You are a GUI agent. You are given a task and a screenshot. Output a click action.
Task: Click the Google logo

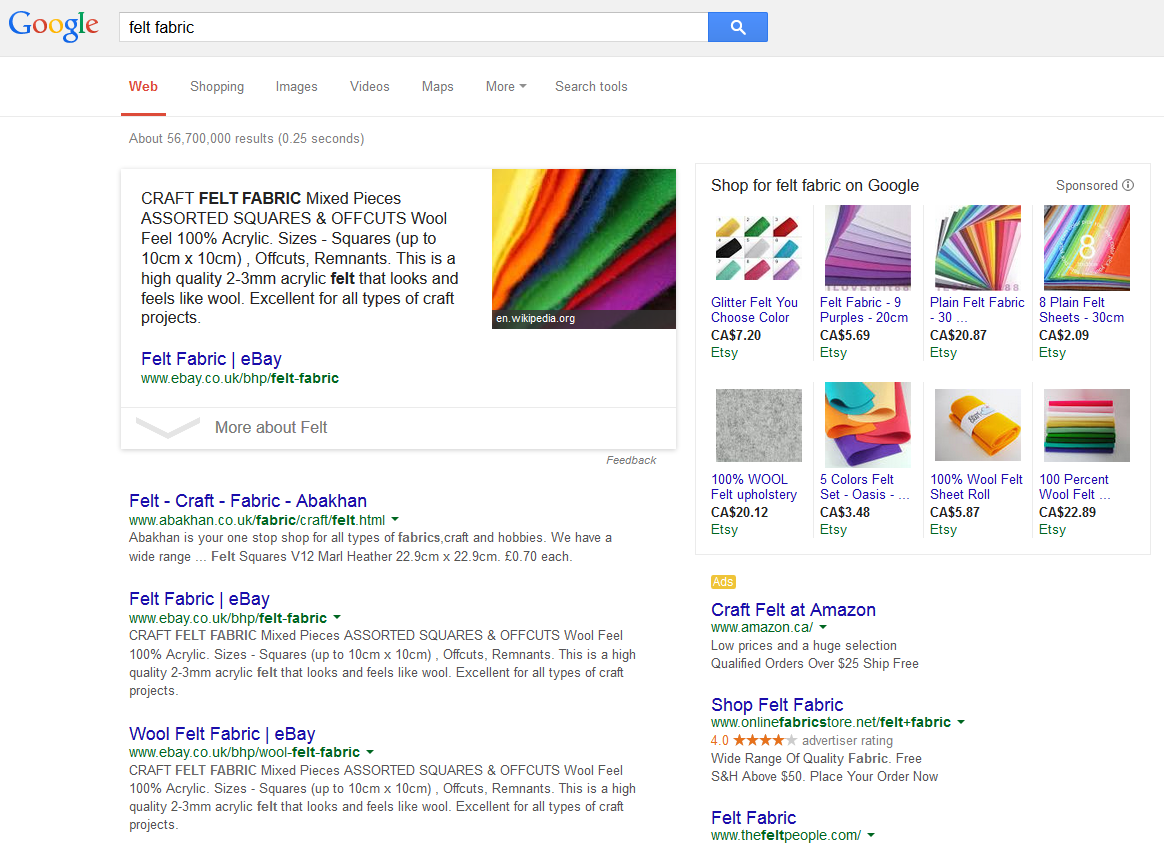54,27
